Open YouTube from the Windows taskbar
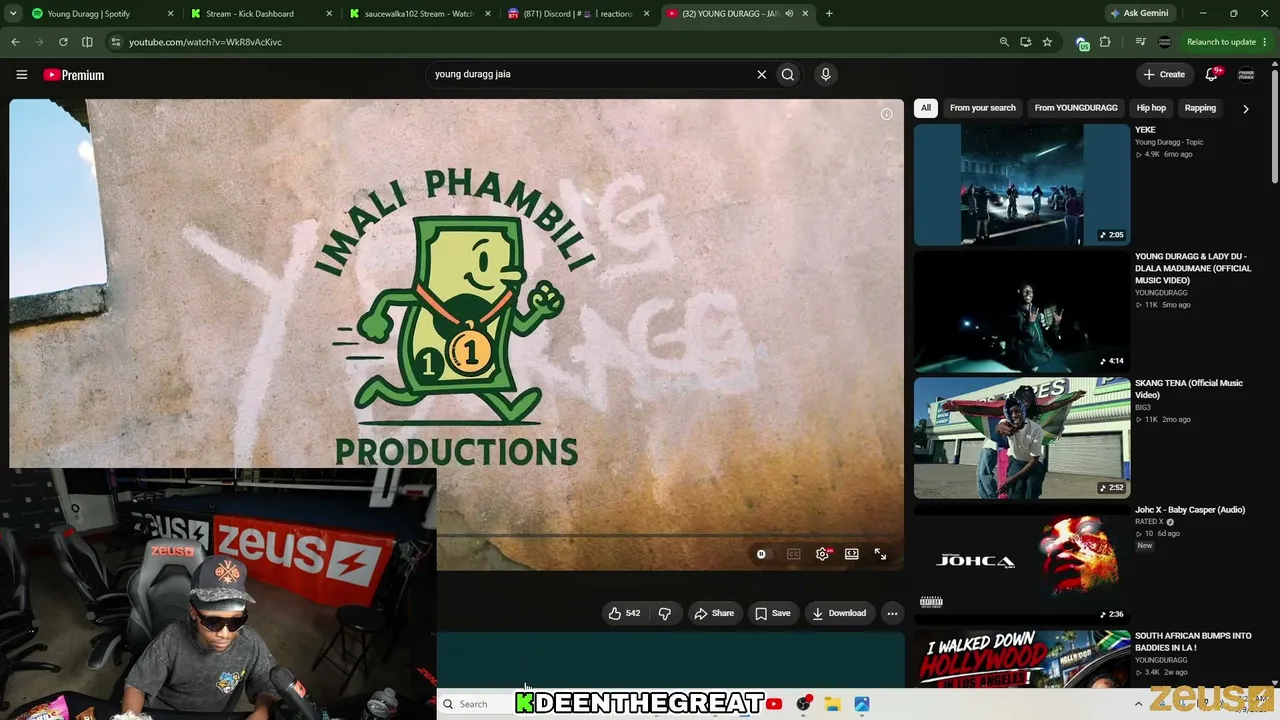 point(774,704)
